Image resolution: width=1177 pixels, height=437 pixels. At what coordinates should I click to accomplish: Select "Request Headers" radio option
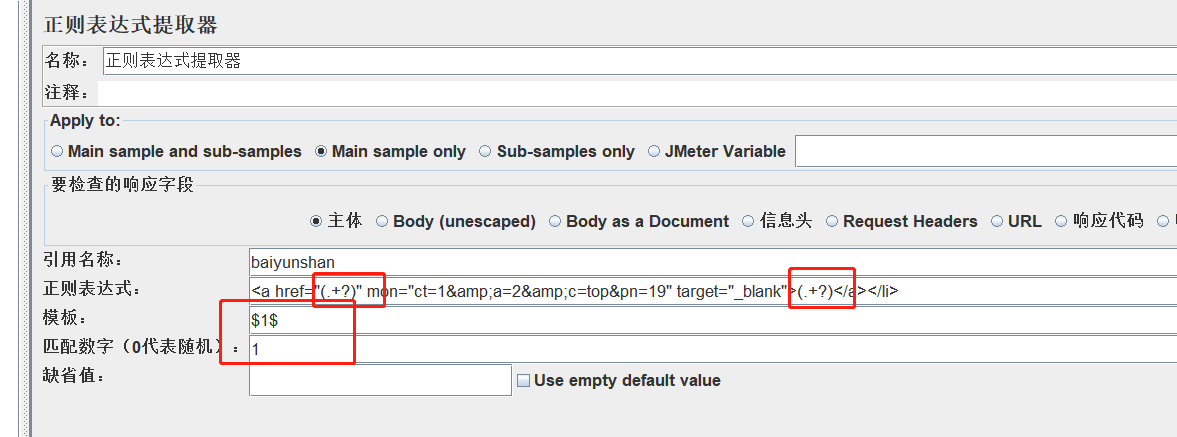[x=832, y=222]
